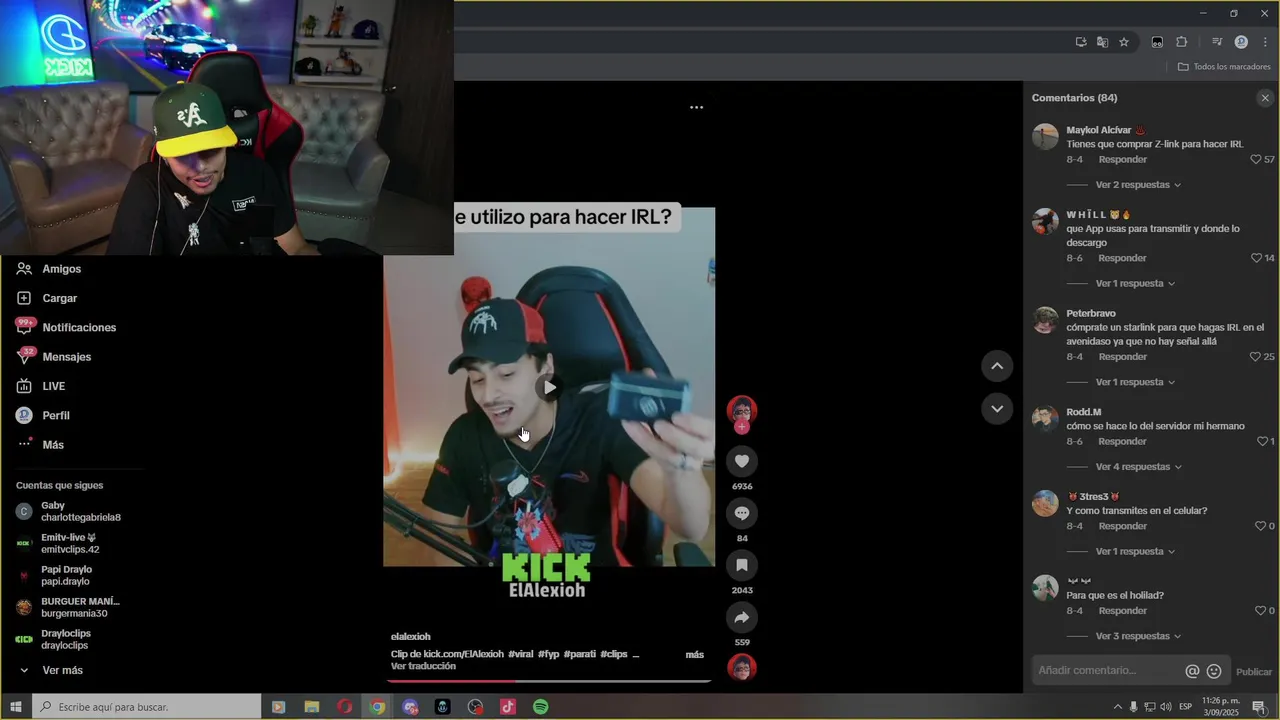Bookmark page with Chrome star icon
The image size is (1280, 720).
coord(1124,42)
